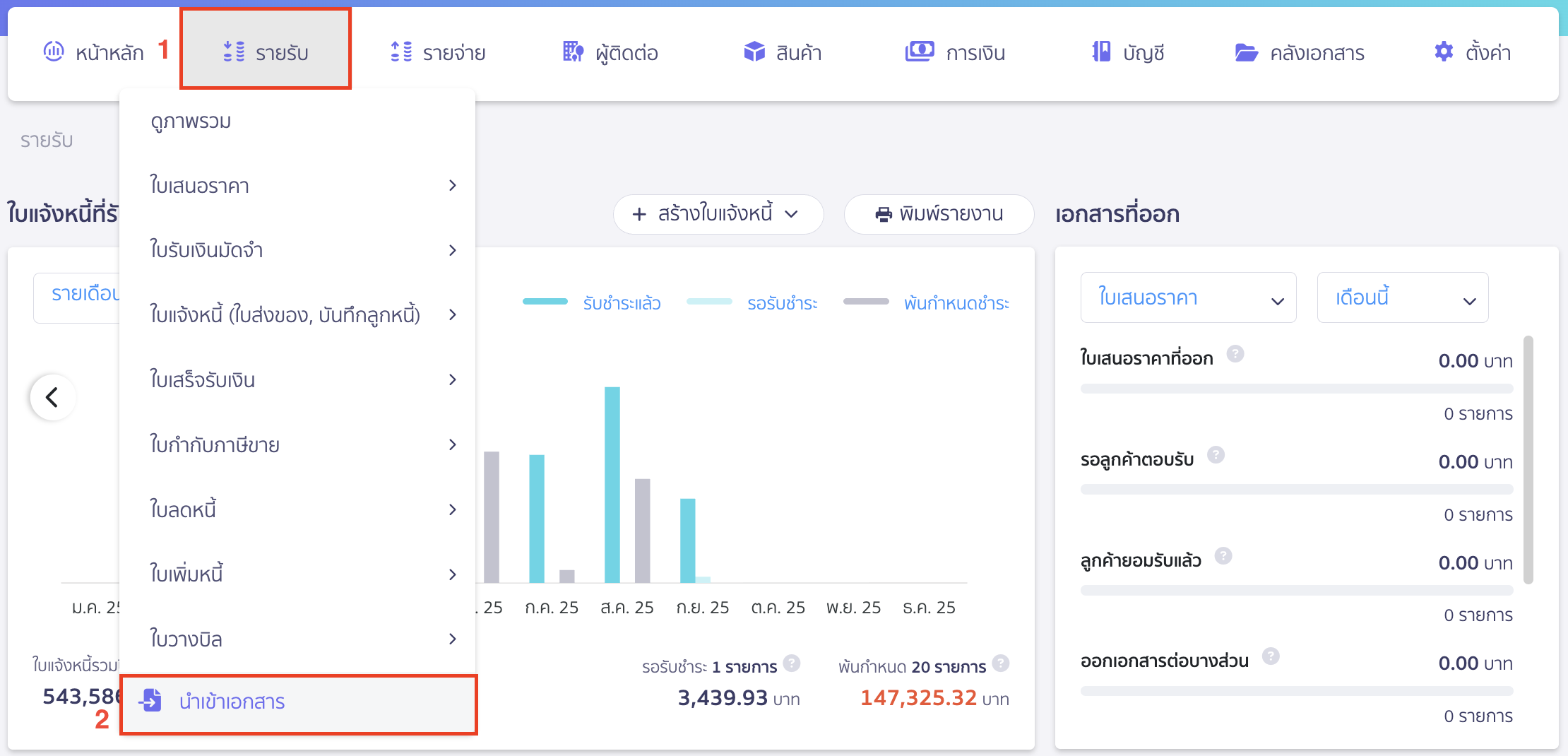Click the คลังเอกสาร folder icon
Image resolution: width=1568 pixels, height=756 pixels.
[1247, 52]
